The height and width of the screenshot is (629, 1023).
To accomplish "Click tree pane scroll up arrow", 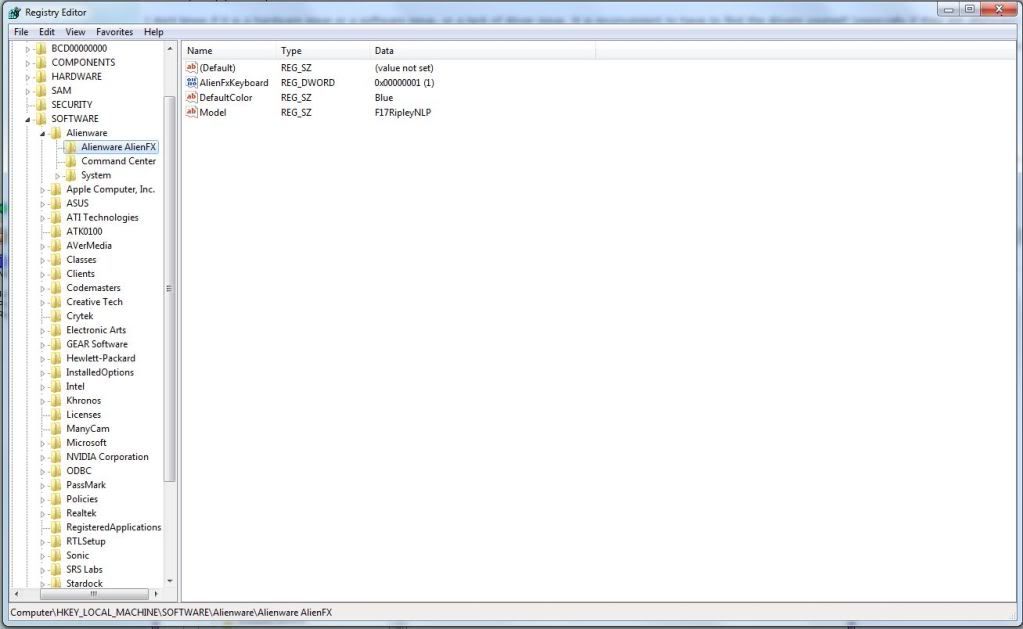I will coord(170,48).
